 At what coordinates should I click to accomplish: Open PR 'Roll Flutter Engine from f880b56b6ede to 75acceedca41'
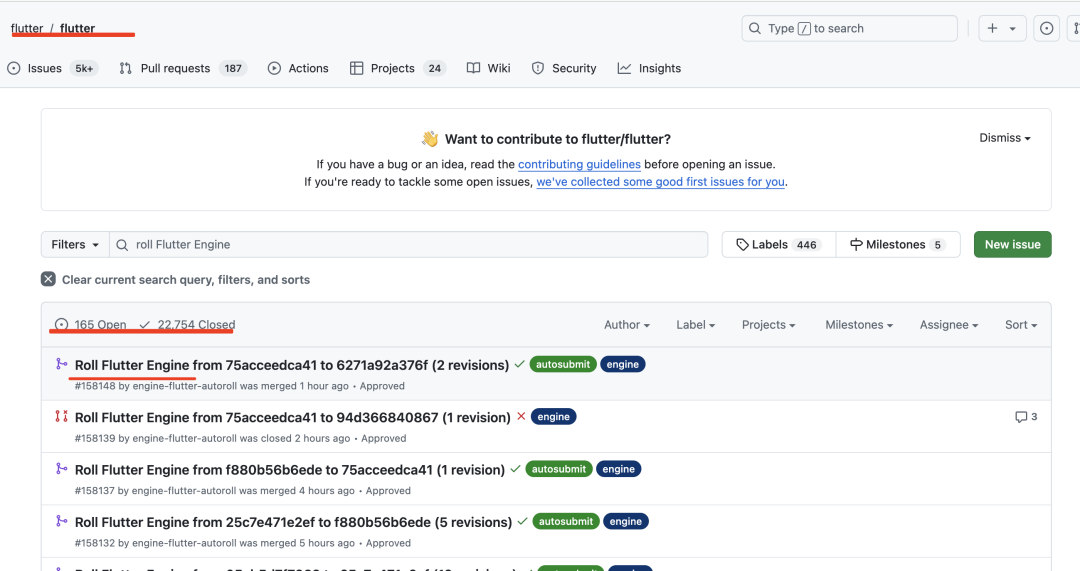tap(290, 470)
